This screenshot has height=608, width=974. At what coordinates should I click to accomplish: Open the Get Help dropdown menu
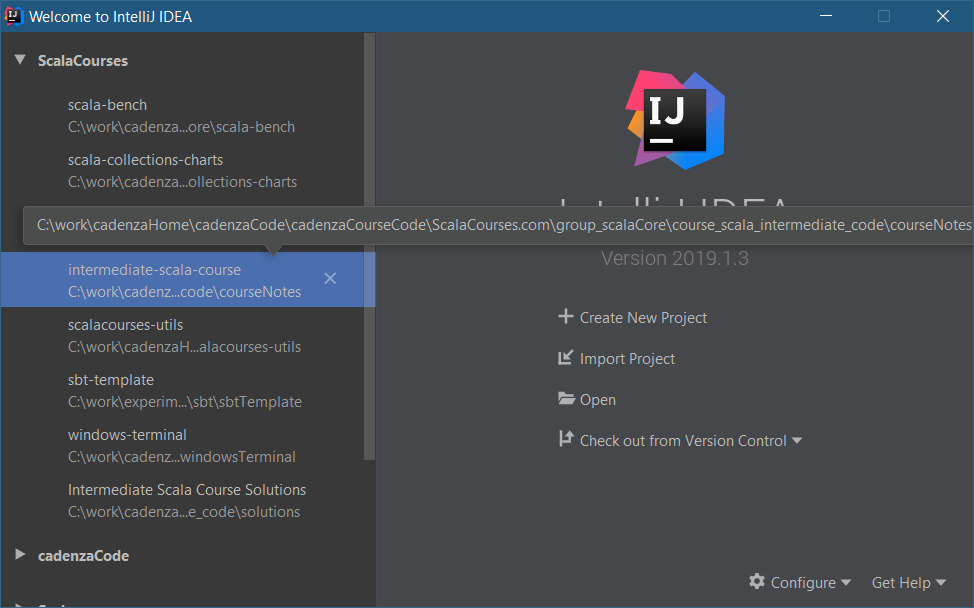point(909,583)
